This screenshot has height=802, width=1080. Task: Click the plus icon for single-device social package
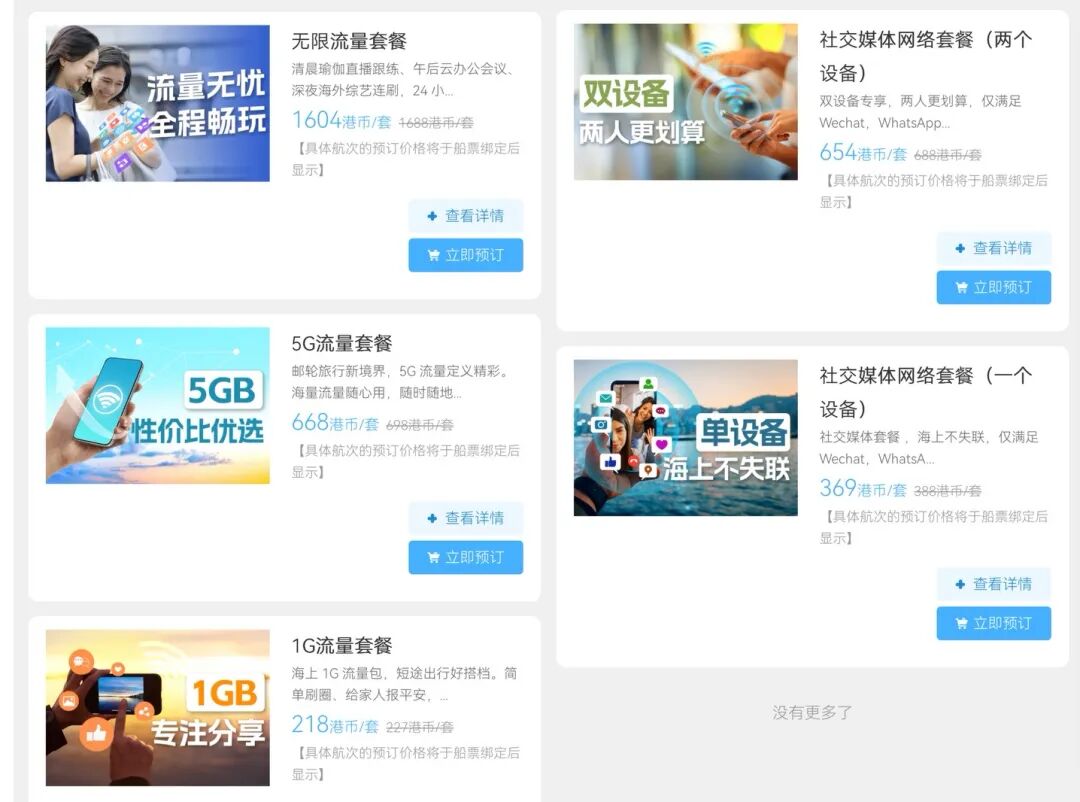pyautogui.click(x=960, y=585)
